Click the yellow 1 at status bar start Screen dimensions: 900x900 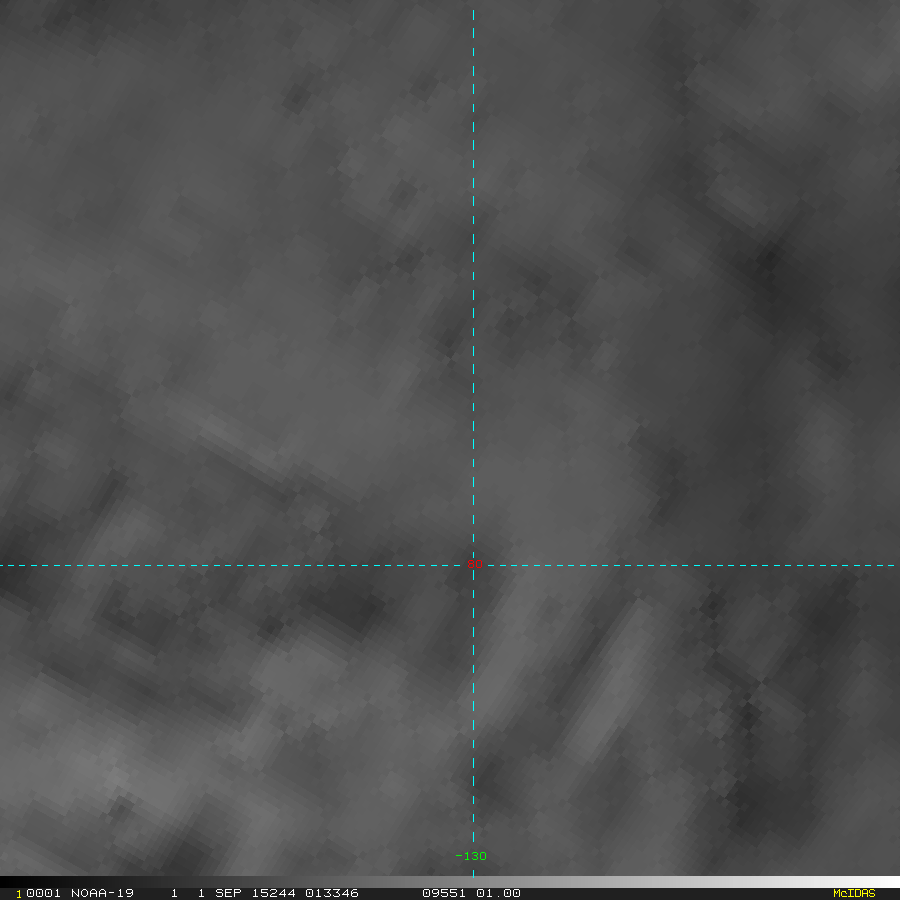click(18, 894)
